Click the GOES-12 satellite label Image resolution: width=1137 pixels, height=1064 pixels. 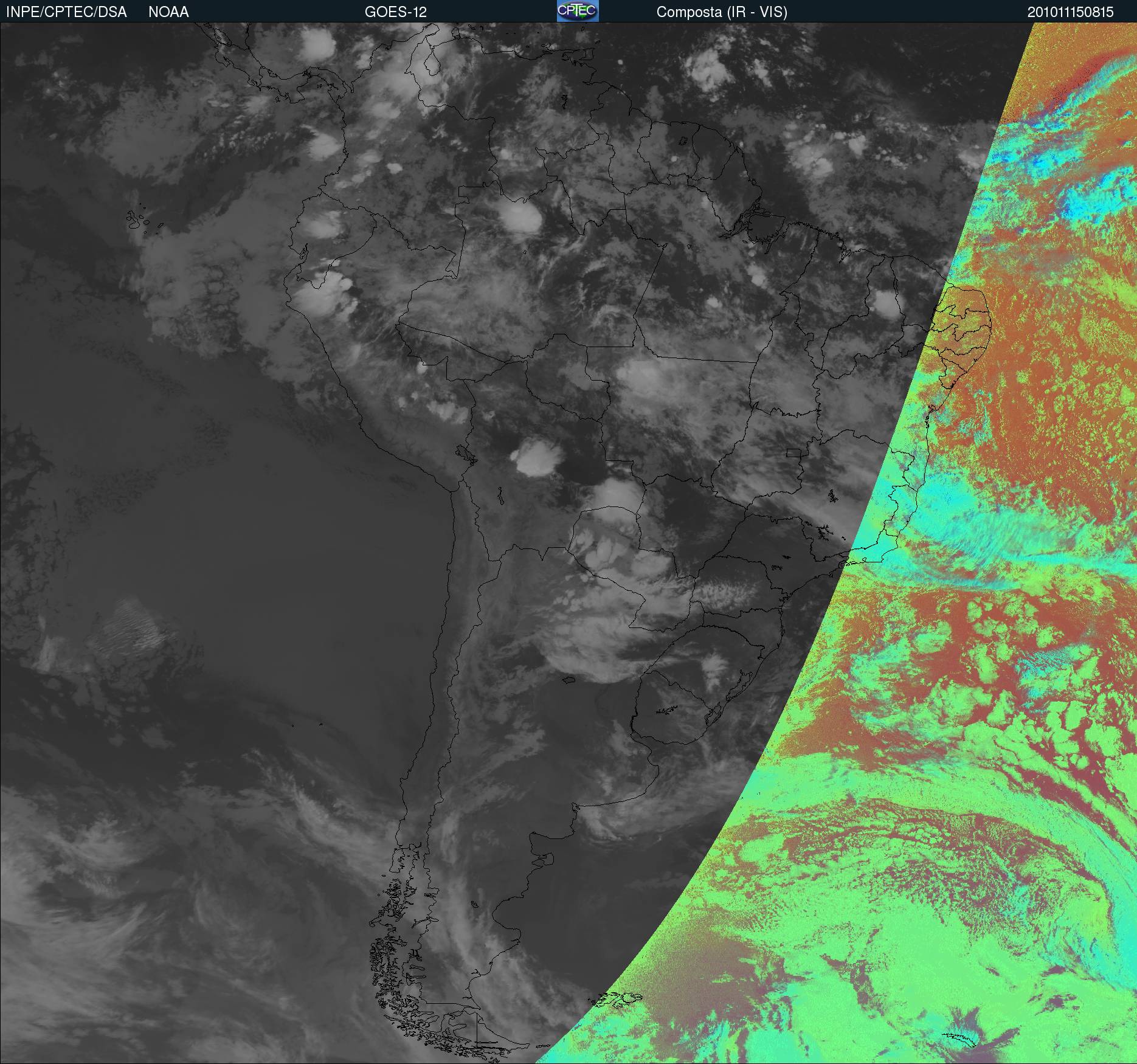click(x=395, y=12)
